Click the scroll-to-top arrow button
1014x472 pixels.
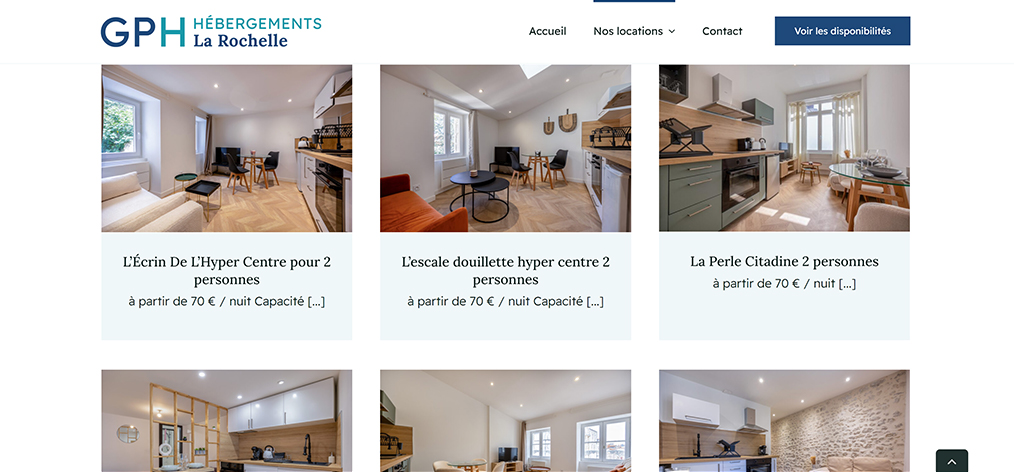952,461
